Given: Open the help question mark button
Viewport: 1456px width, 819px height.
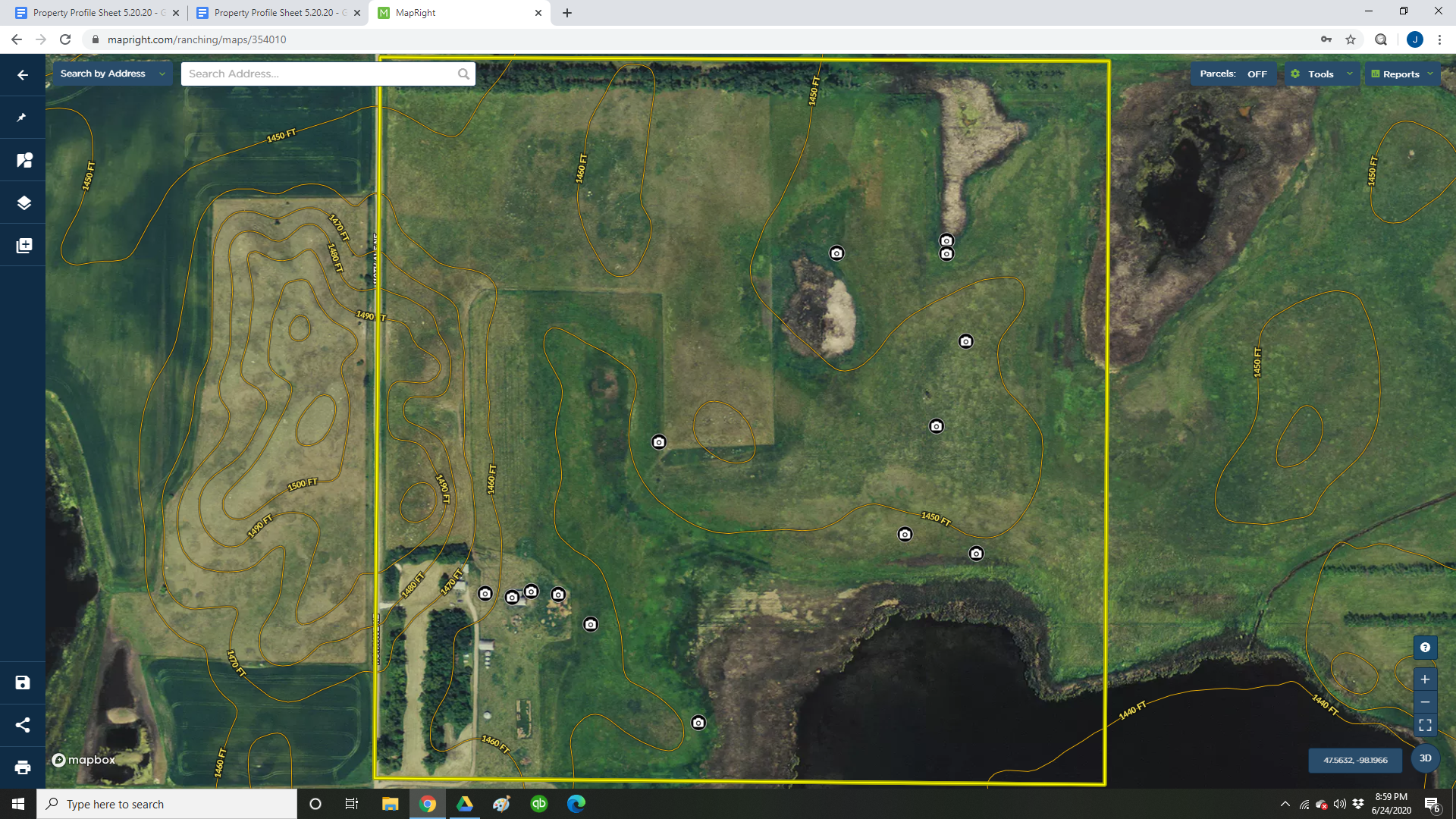Looking at the screenshot, I should coord(1425,648).
